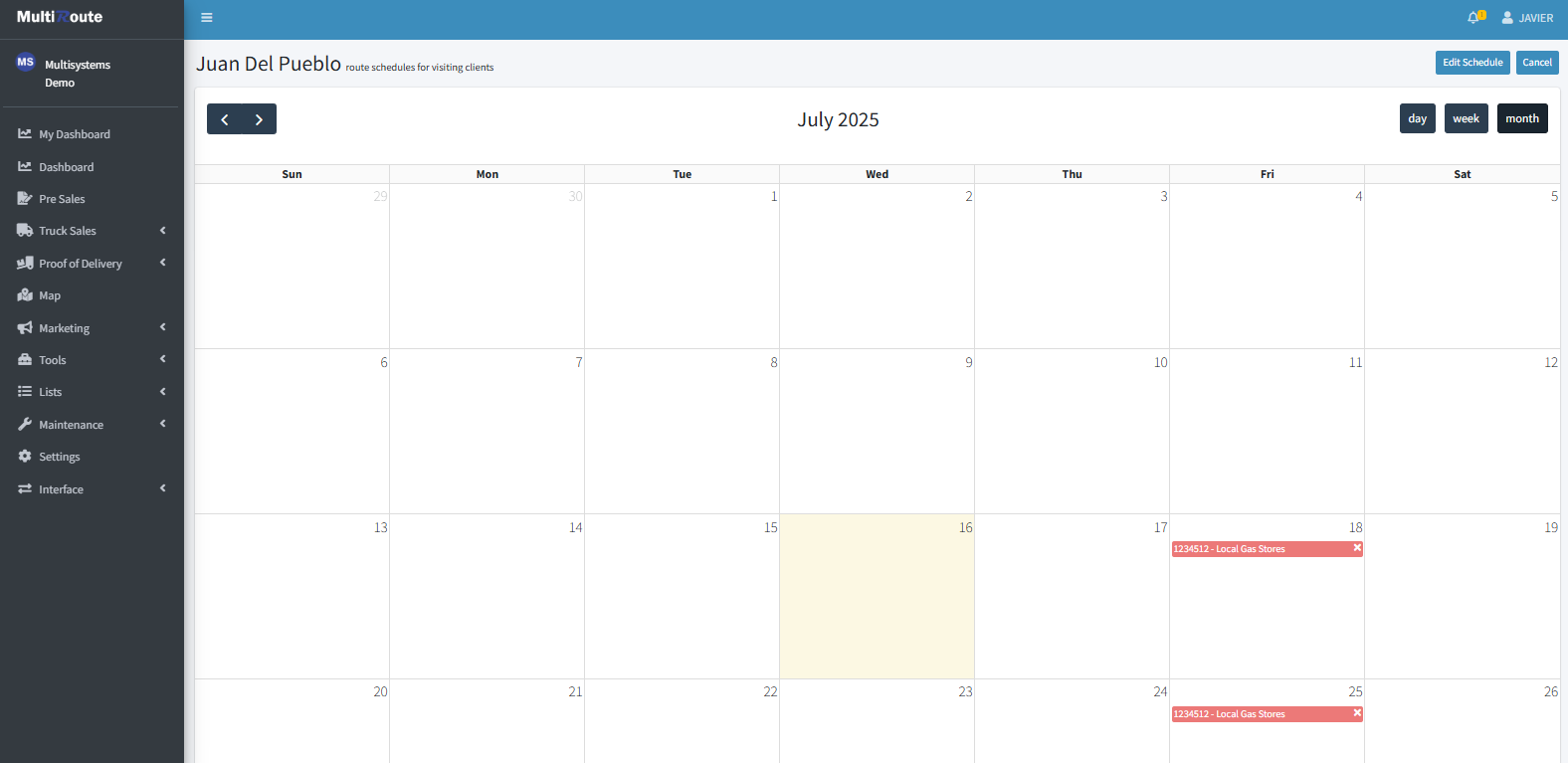Open Pre Sales menu item
Image resolution: width=1568 pixels, height=763 pixels.
(62, 199)
